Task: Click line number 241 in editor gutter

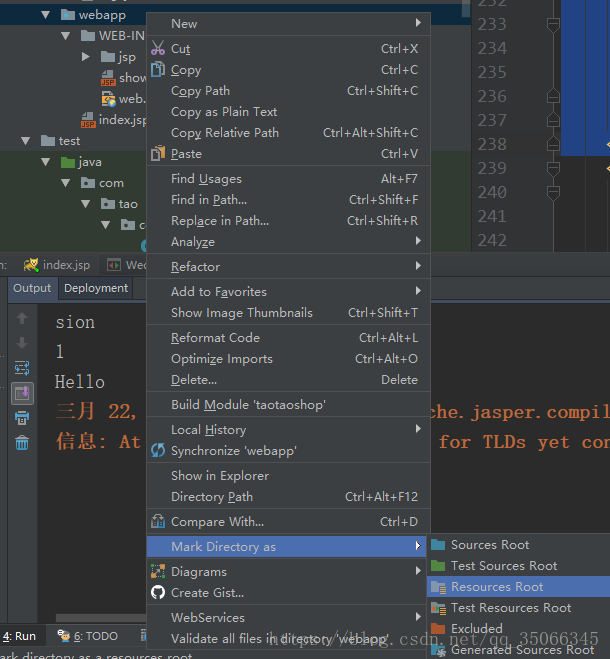Action: [x=492, y=216]
